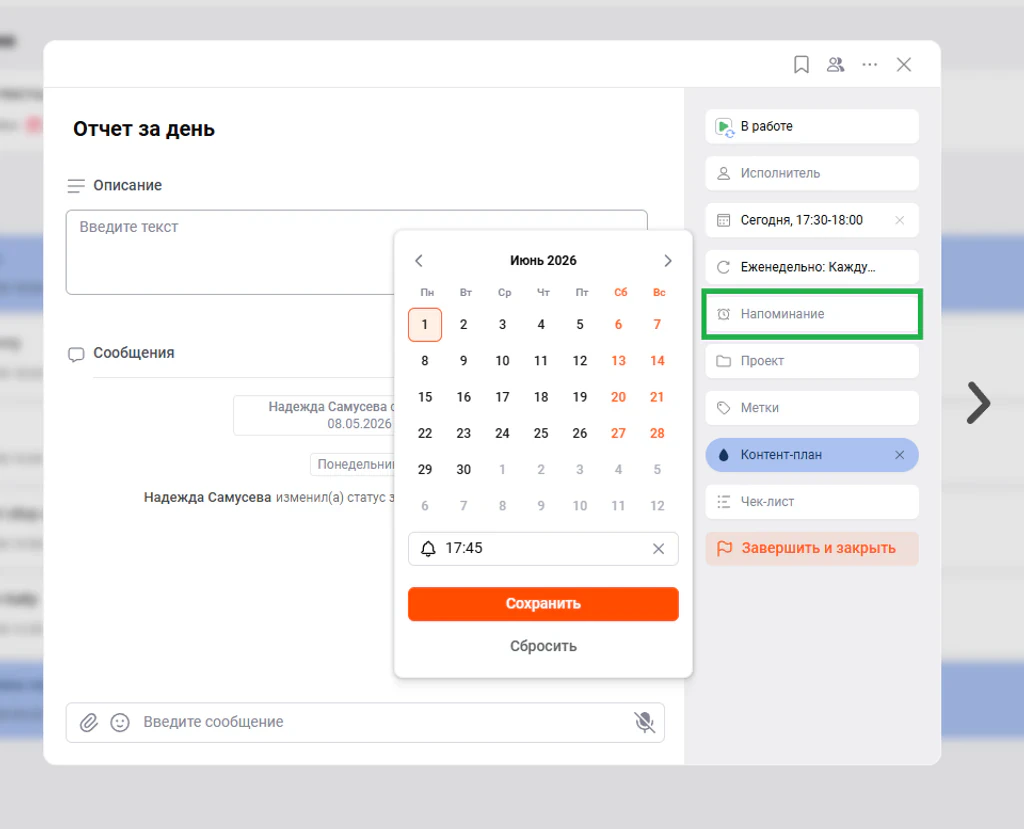The width and height of the screenshot is (1024, 829).
Task: Open the participants icon in header
Action: (x=835, y=65)
